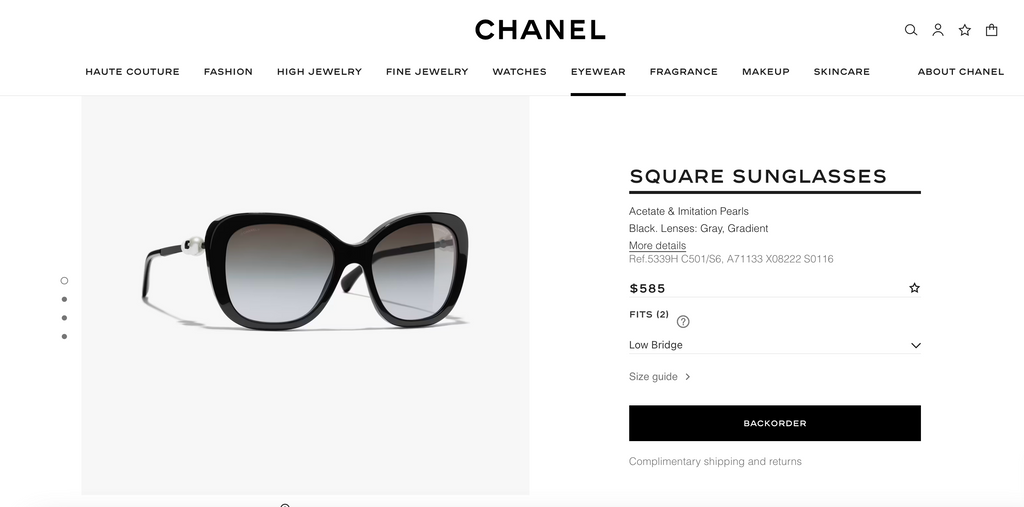
Task: Click the CHANEL logo
Action: 540,30
